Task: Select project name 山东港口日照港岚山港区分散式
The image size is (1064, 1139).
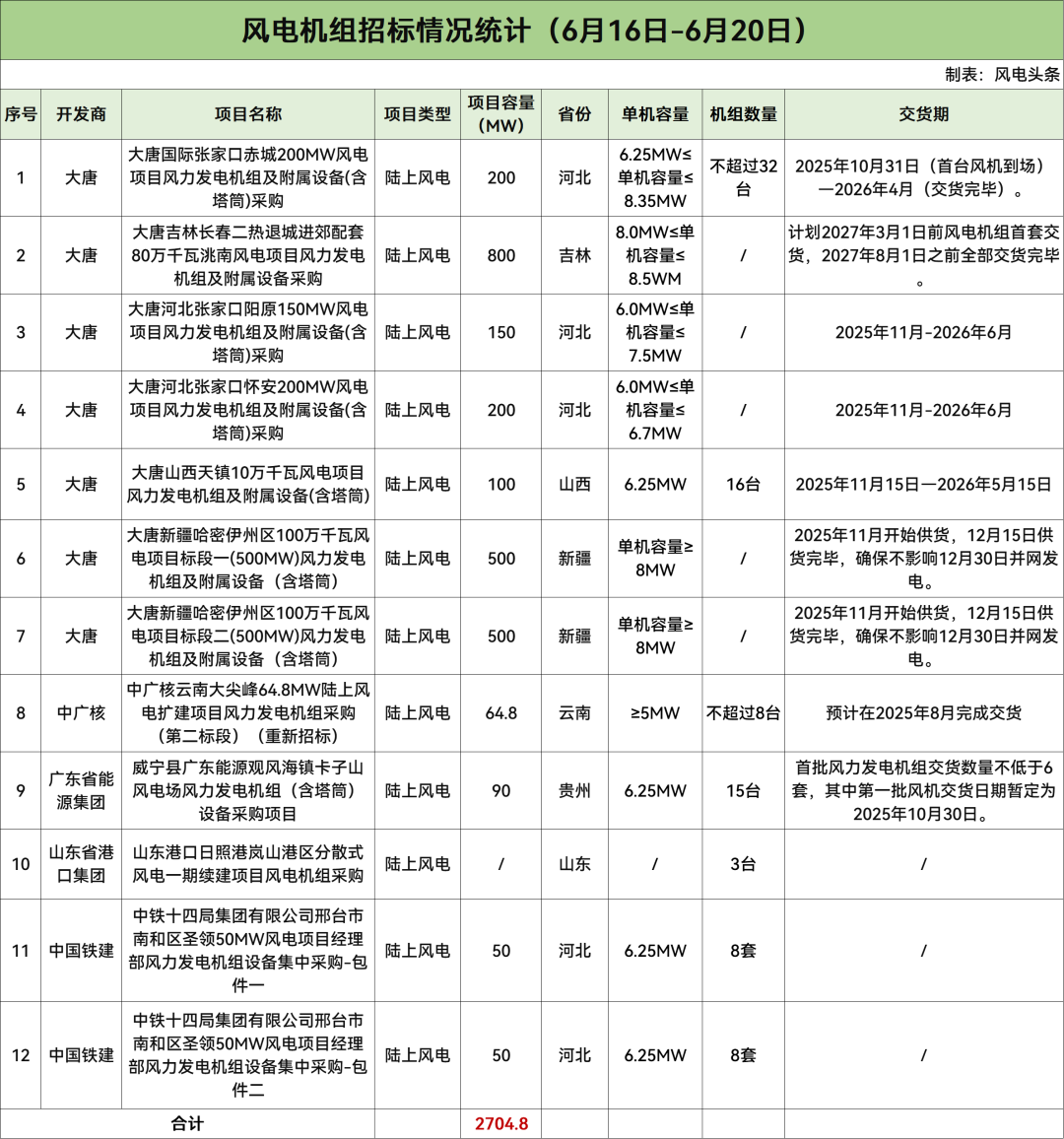Action: 247,864
